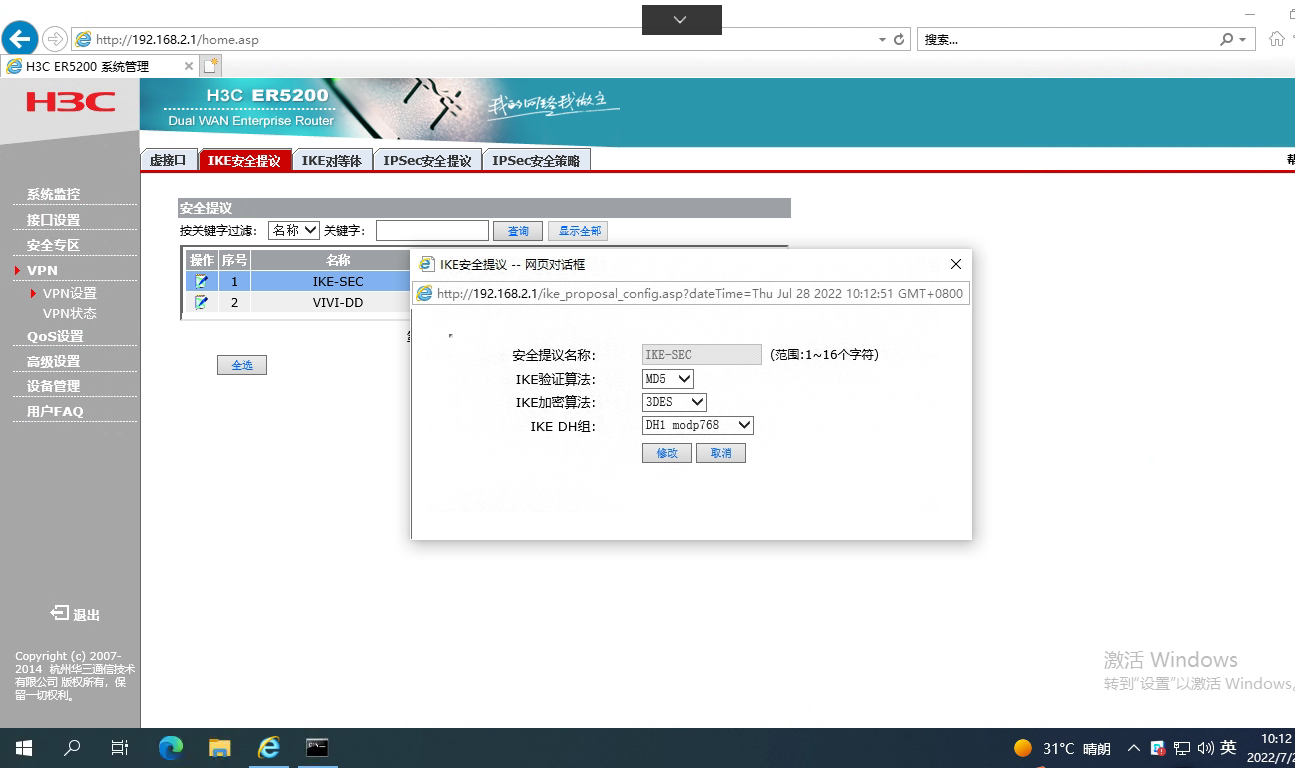Click the 全选 button
The image size is (1295, 768).
pos(242,365)
